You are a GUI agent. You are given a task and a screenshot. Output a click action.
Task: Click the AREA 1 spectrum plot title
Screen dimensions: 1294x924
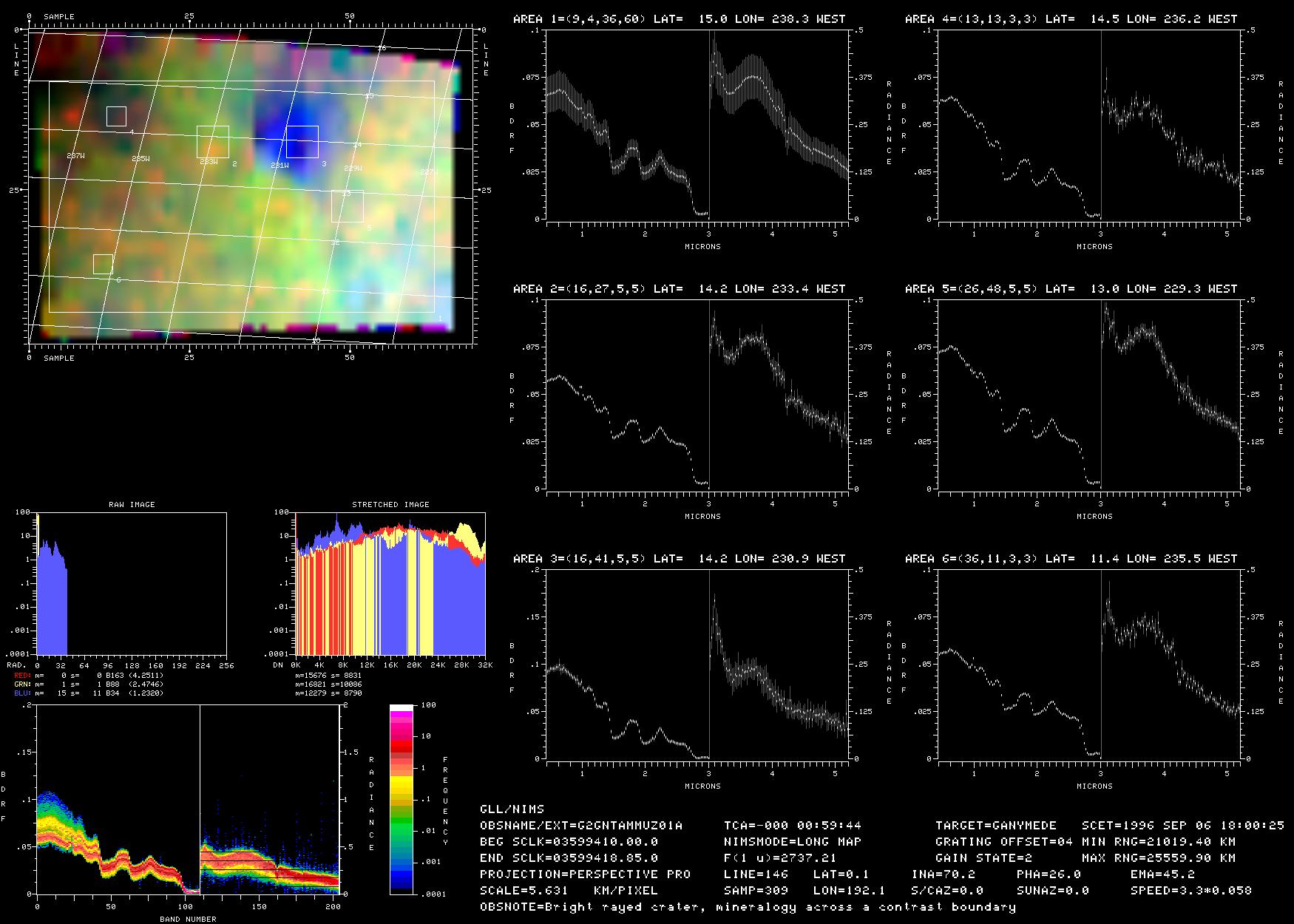tap(679, 18)
